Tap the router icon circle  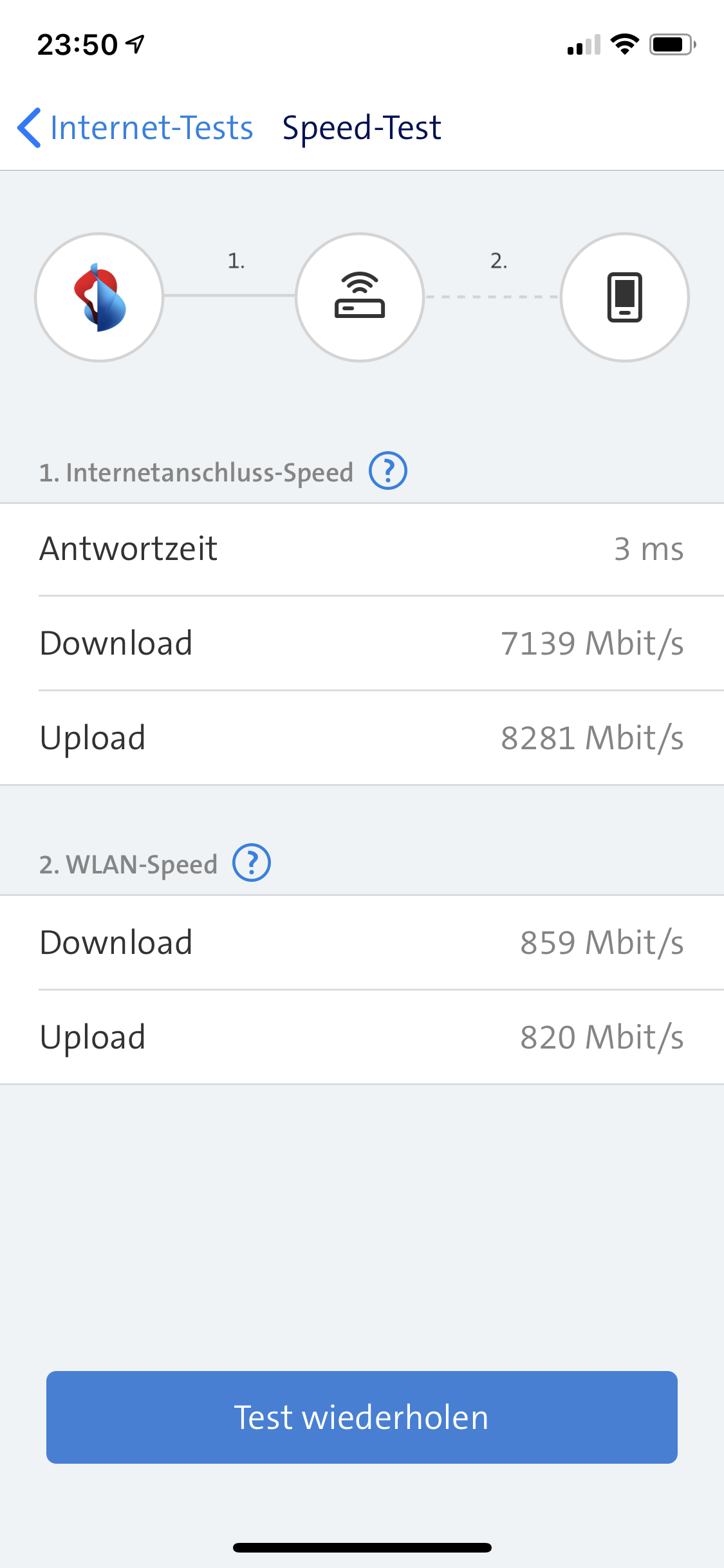[x=360, y=297]
